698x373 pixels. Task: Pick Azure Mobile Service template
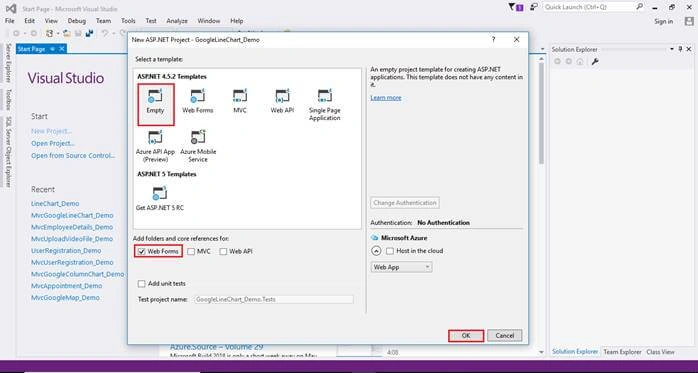pyautogui.click(x=198, y=146)
